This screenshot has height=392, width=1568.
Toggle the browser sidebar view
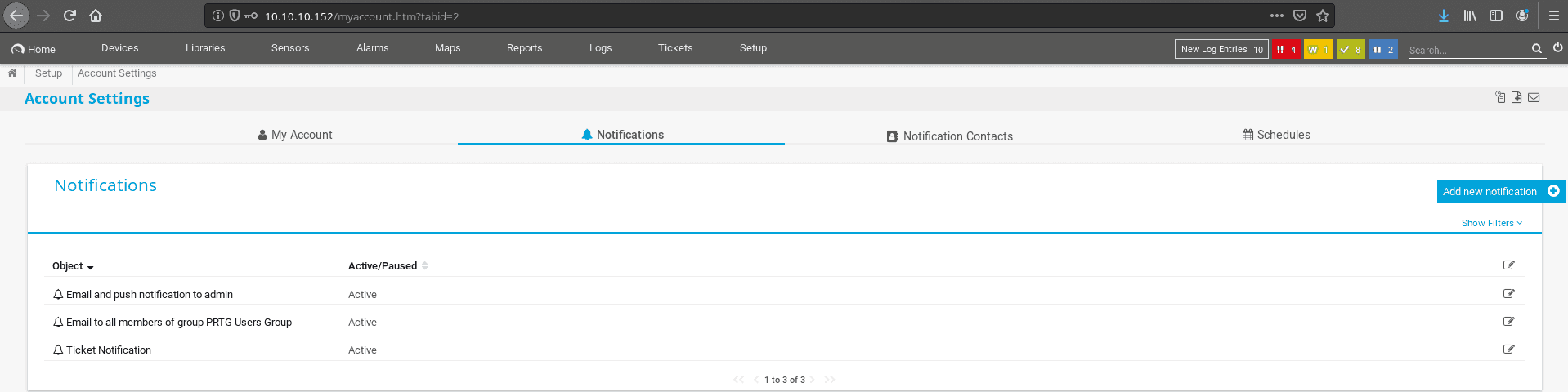pyautogui.click(x=1496, y=16)
